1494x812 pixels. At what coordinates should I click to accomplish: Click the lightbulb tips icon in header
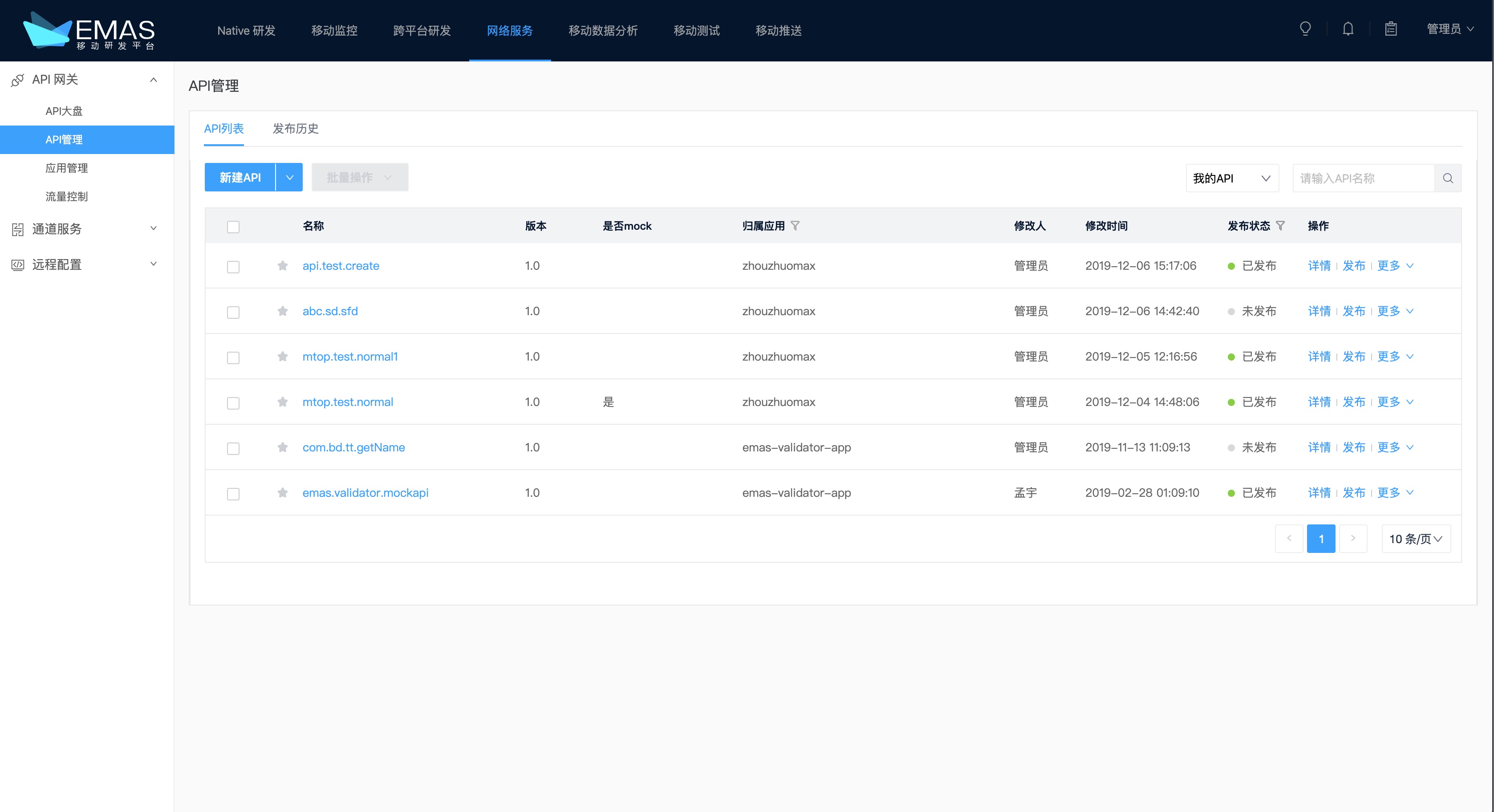[x=1305, y=29]
